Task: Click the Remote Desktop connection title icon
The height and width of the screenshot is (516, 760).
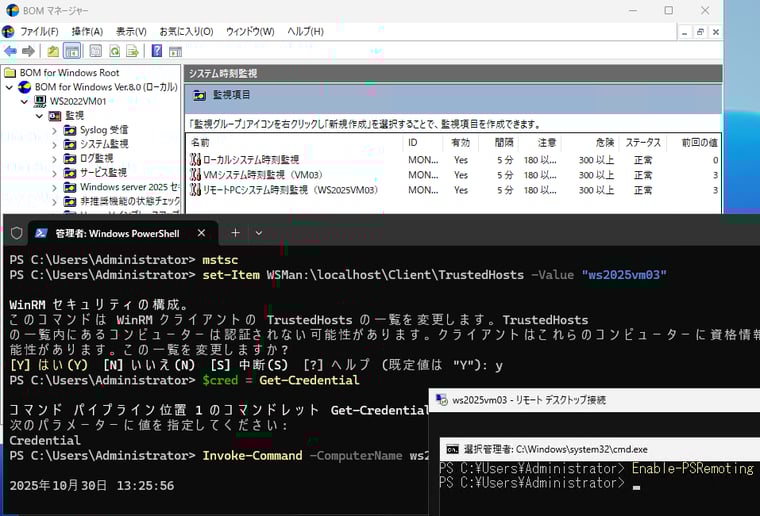Action: click(442, 400)
